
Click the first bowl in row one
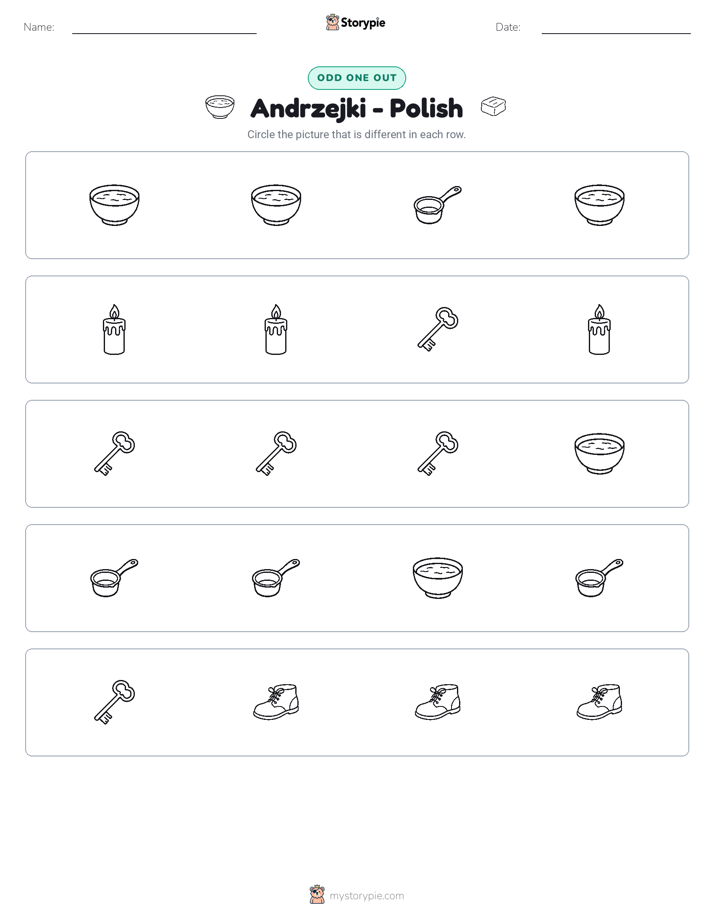point(114,204)
